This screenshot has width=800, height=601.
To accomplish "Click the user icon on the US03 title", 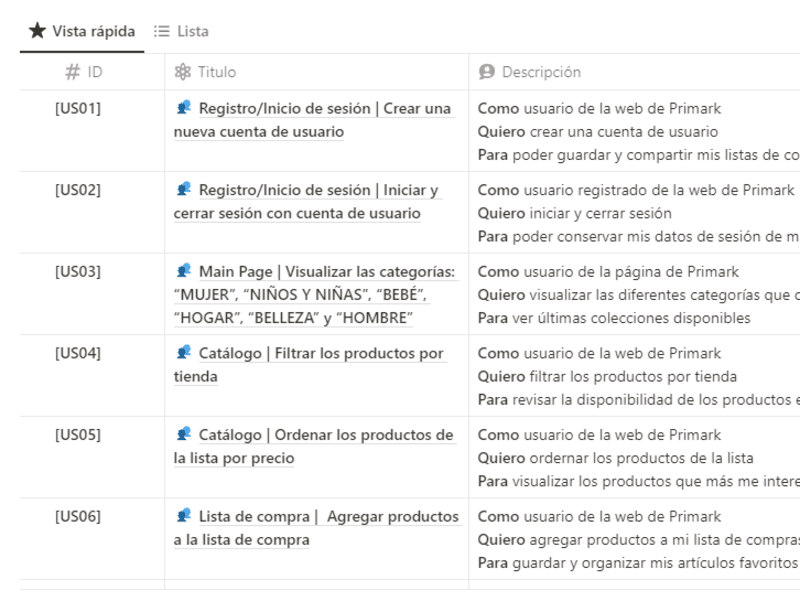I will click(184, 271).
